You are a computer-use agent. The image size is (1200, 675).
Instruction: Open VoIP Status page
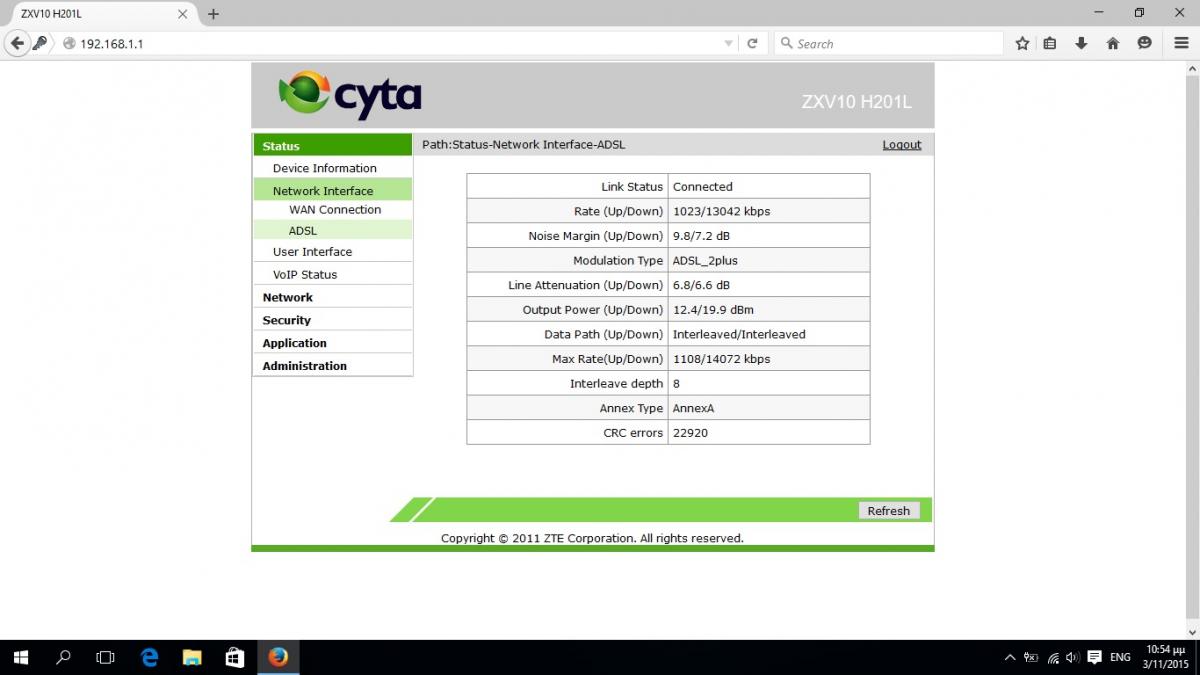305,274
